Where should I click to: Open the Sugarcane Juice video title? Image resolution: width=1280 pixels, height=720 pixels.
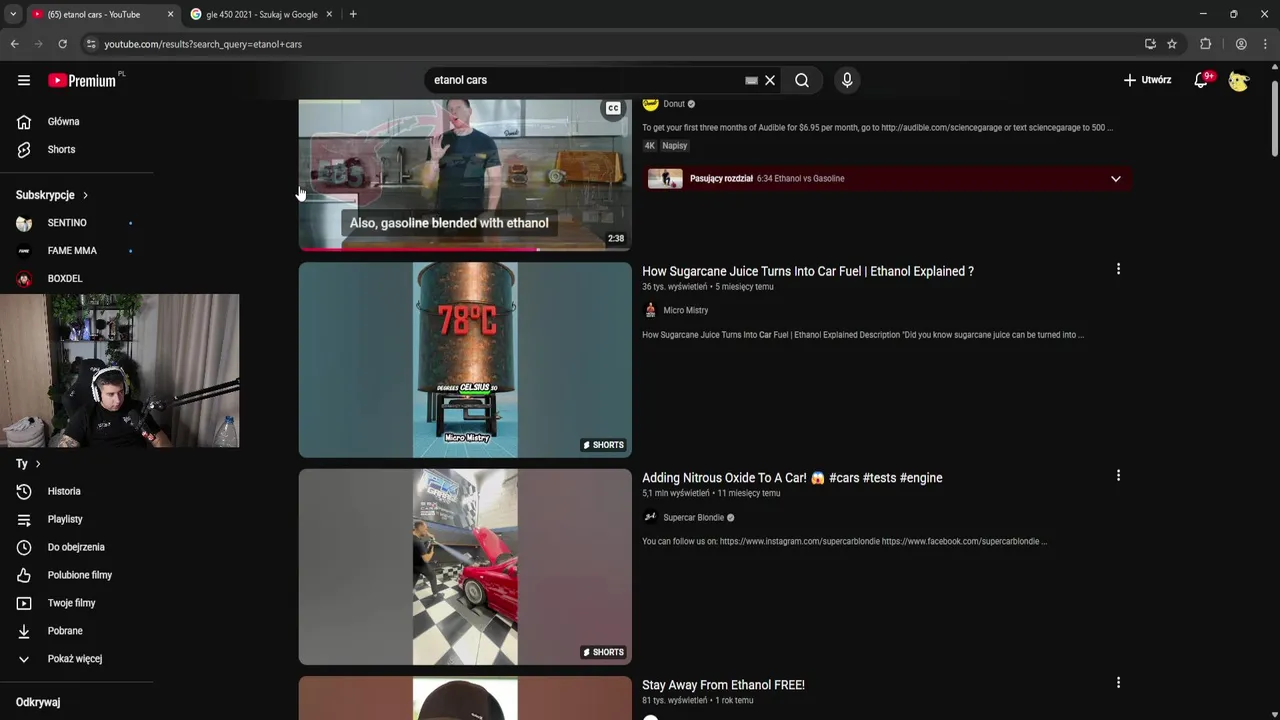[808, 271]
